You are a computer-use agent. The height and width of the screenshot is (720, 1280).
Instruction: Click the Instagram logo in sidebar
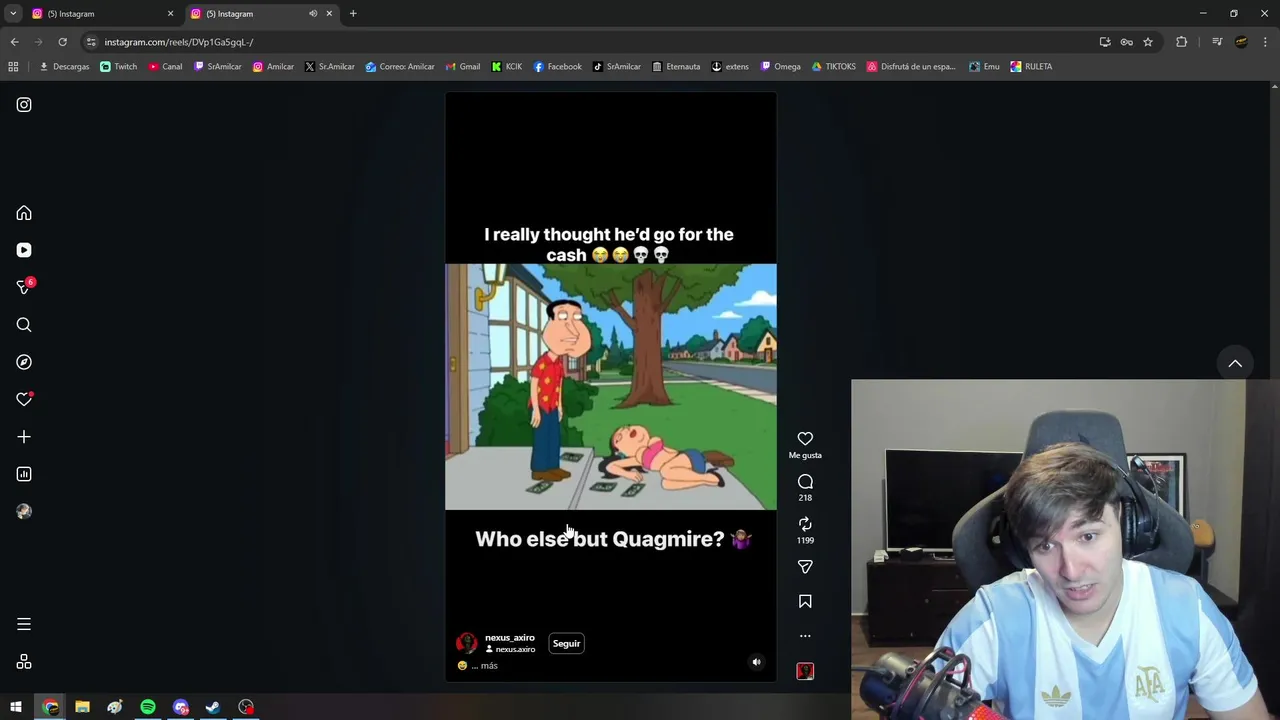click(24, 105)
